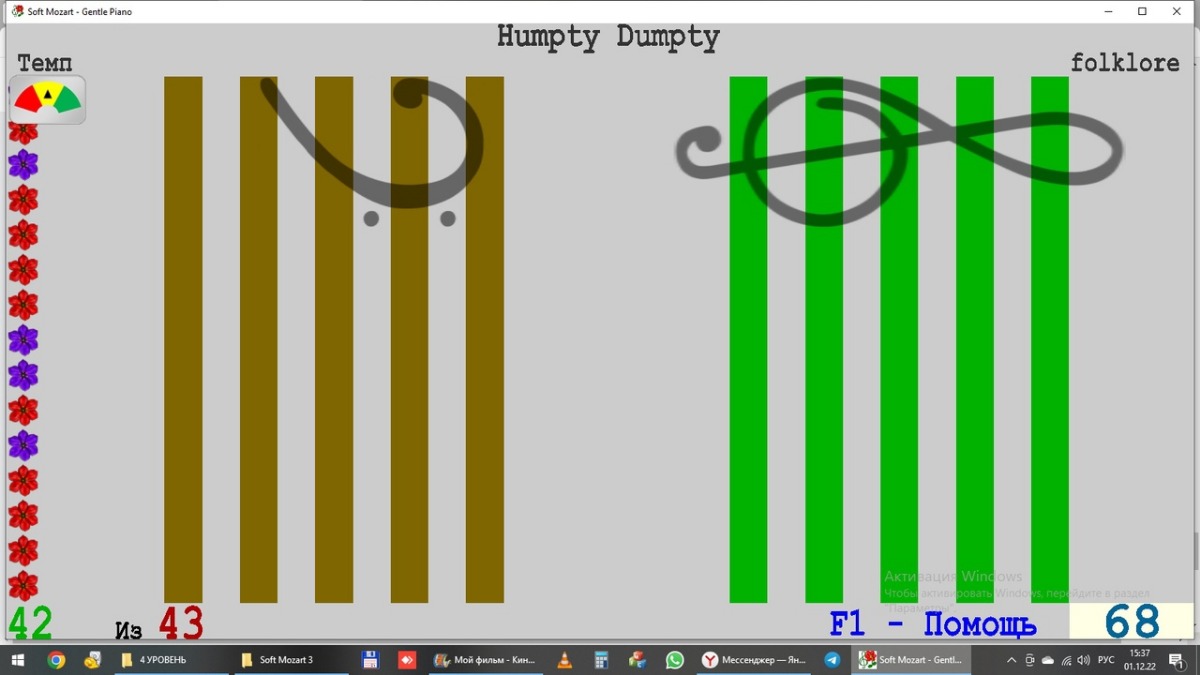Viewport: 1200px width, 675px height.
Task: Show hidden system tray icons
Action: [x=1011, y=660]
